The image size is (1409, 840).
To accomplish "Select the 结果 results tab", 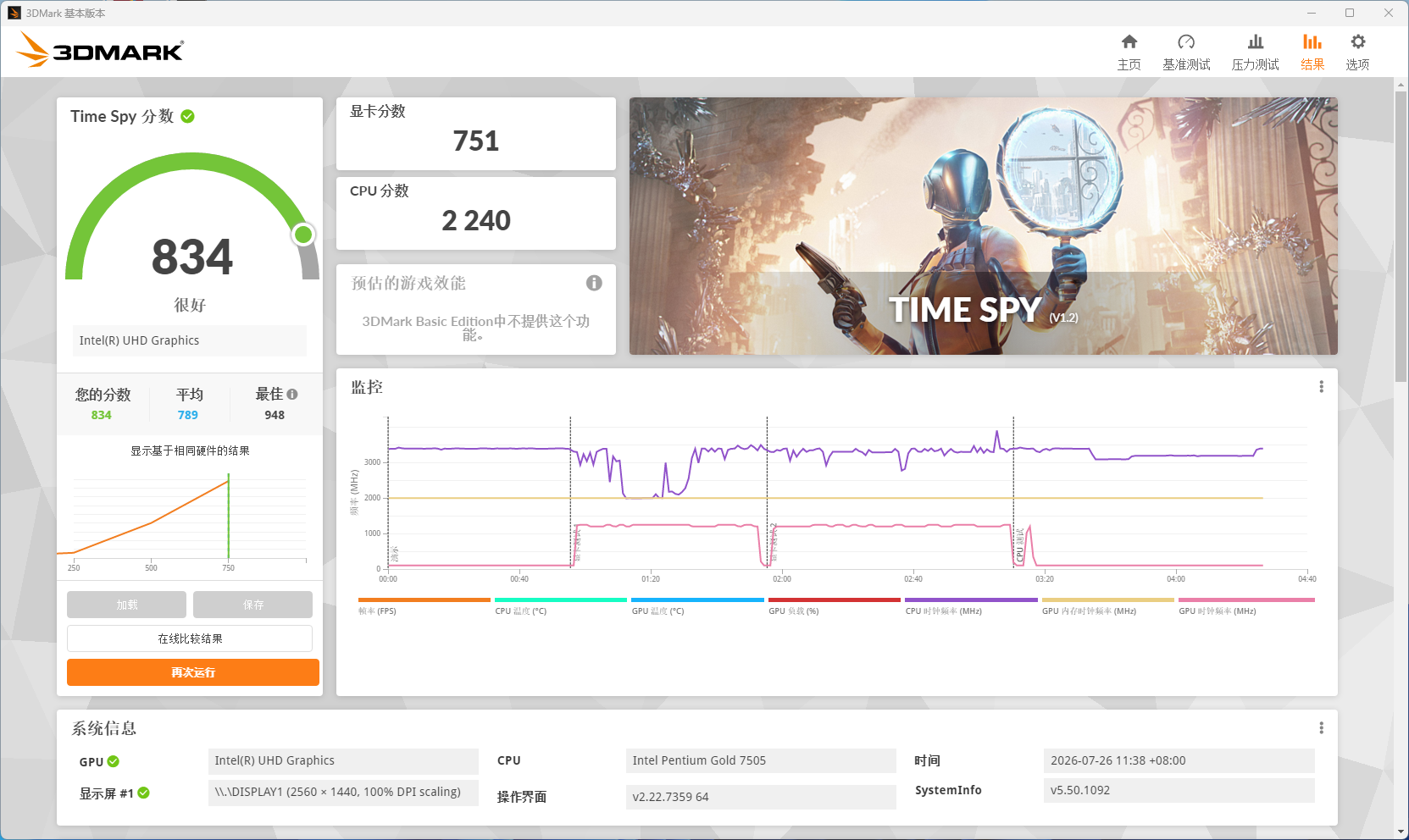I will tap(1312, 52).
